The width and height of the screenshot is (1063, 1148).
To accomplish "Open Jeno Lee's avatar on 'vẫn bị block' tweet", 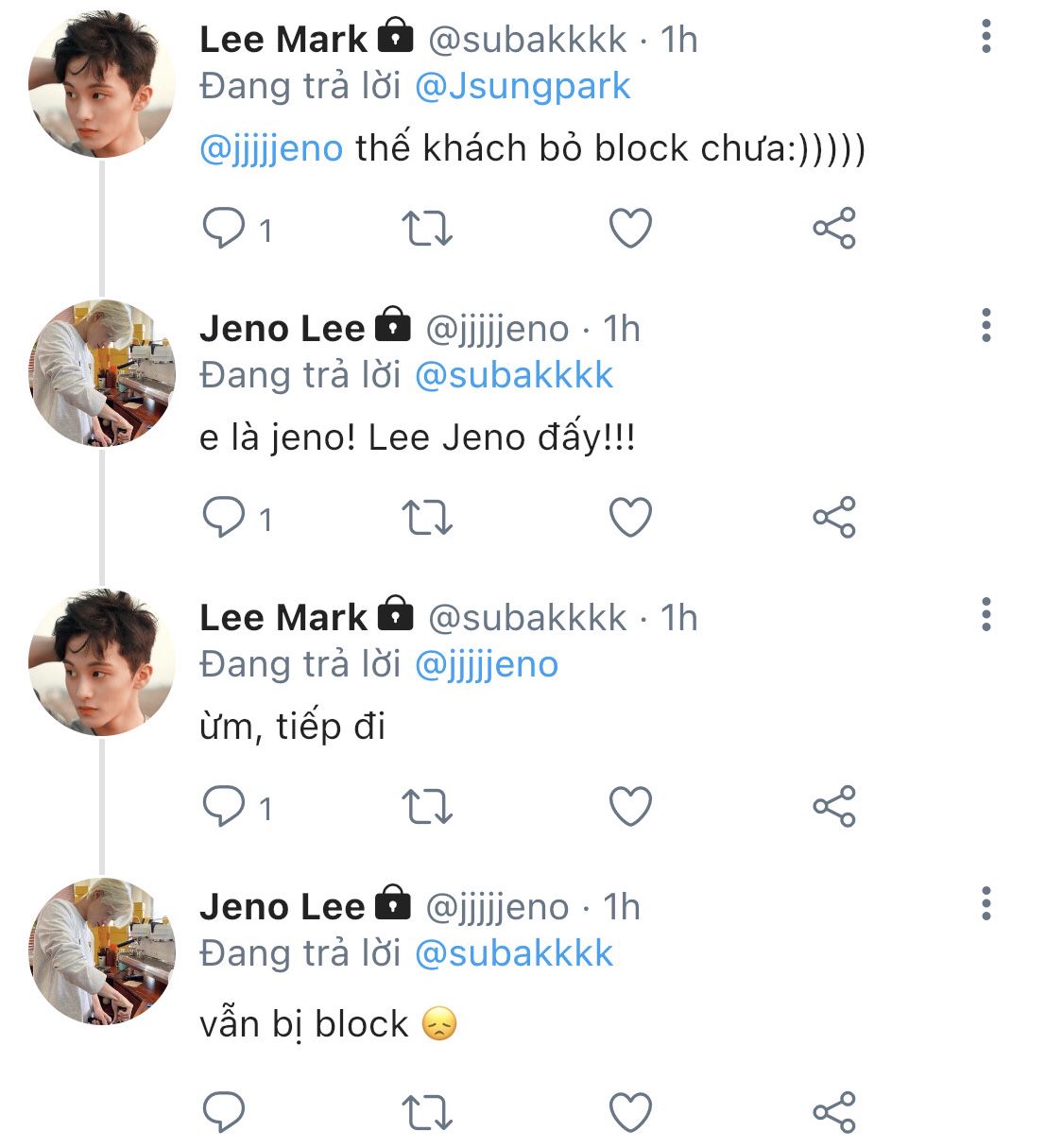I will click(x=102, y=951).
